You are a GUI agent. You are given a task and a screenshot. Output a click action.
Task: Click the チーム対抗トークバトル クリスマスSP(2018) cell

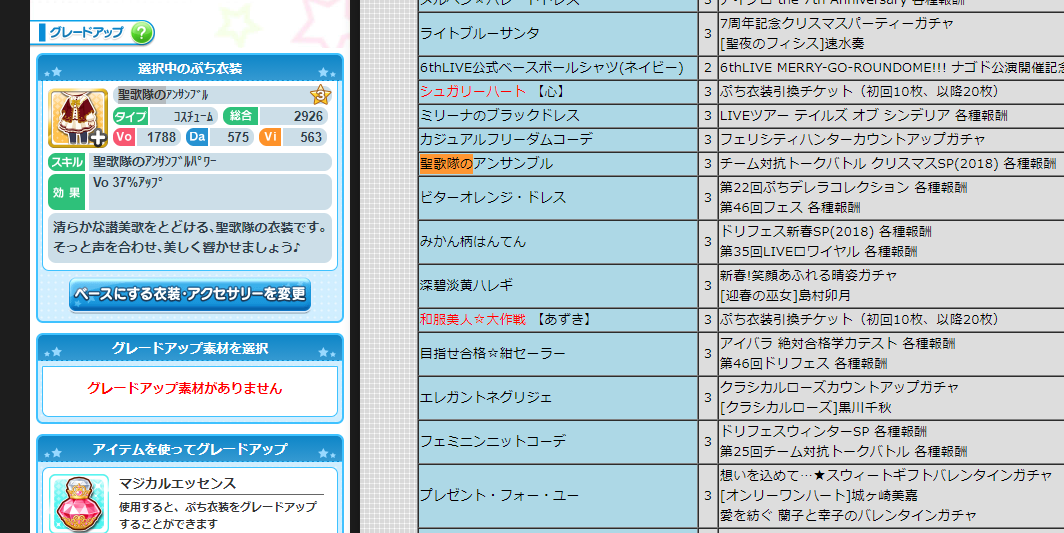click(891, 164)
